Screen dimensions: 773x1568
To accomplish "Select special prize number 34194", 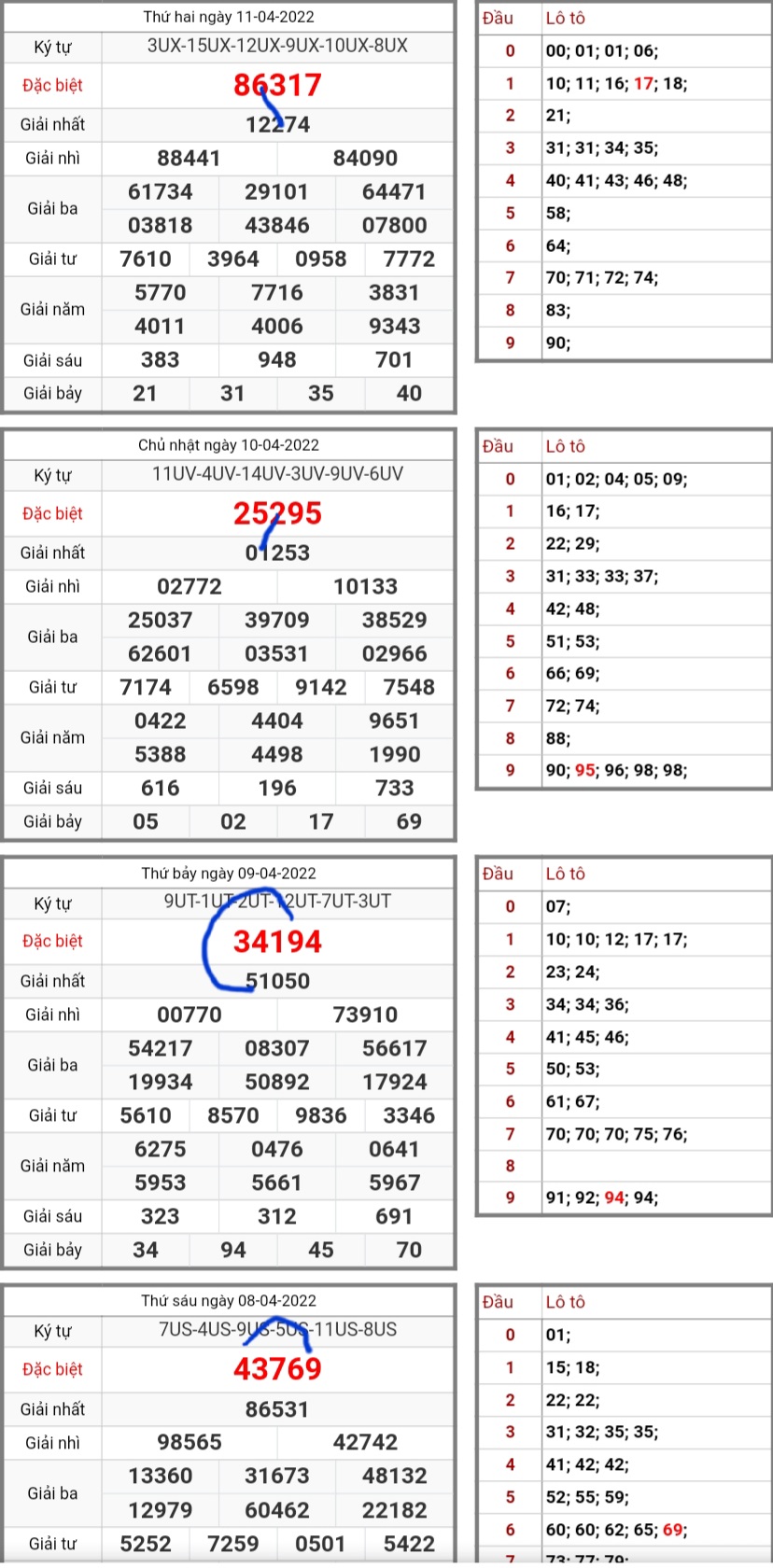I will tap(277, 941).
